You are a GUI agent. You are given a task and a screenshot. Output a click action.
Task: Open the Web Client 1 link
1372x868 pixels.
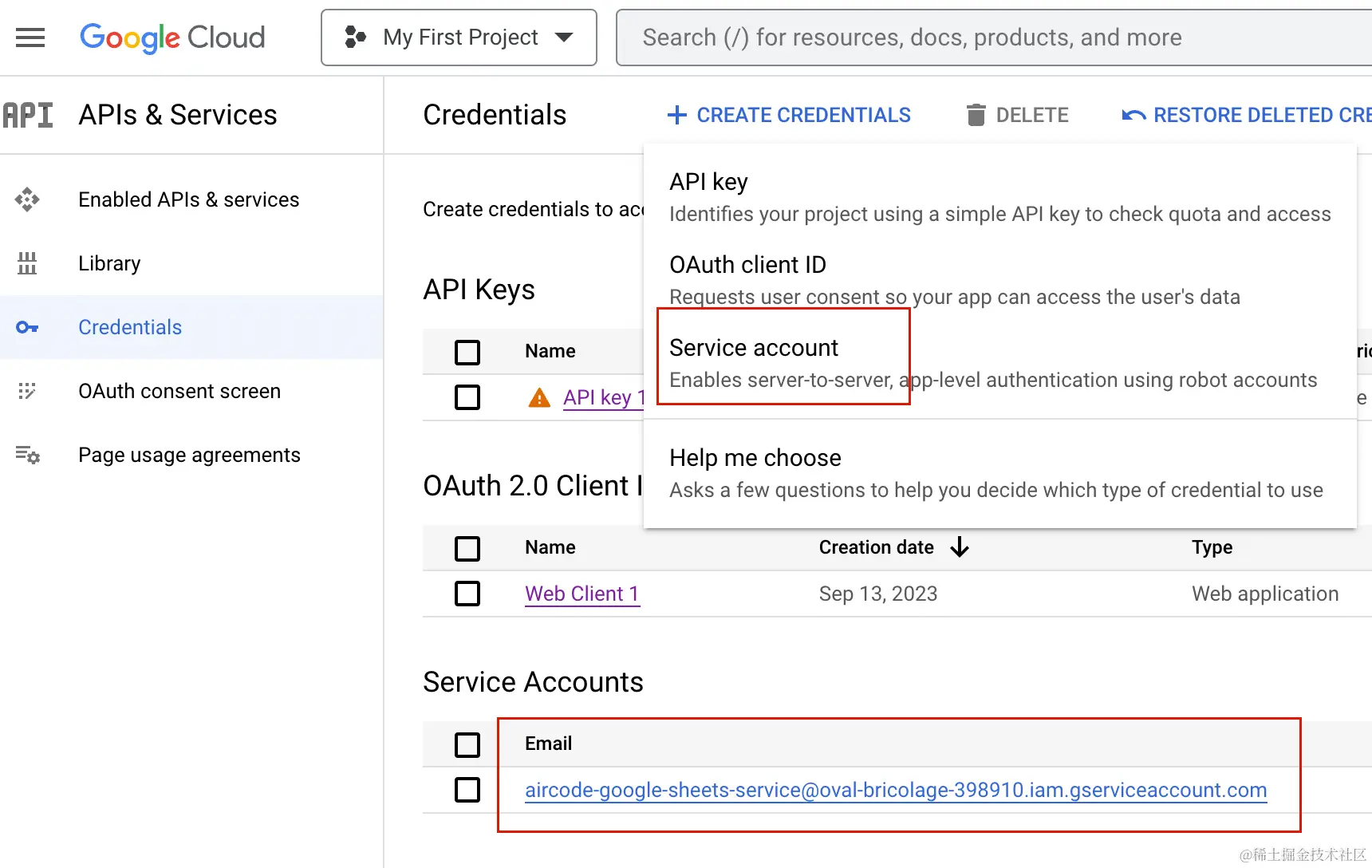click(x=582, y=594)
